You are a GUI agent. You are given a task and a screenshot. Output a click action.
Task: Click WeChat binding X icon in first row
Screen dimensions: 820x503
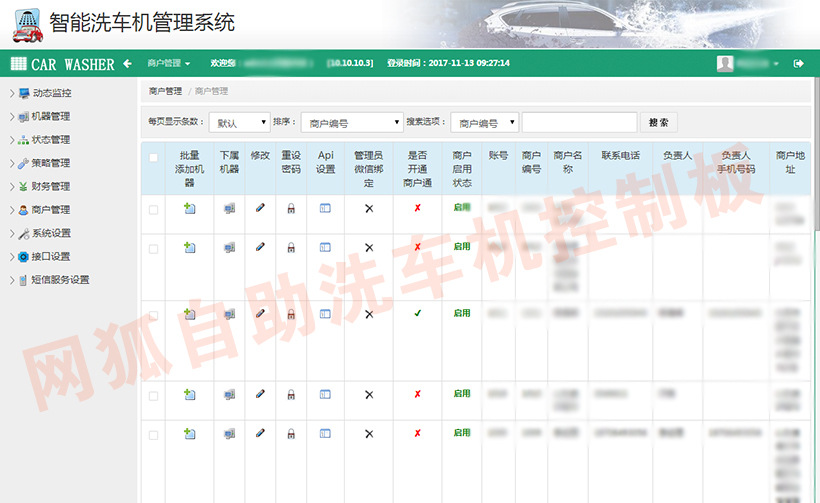coord(368,209)
